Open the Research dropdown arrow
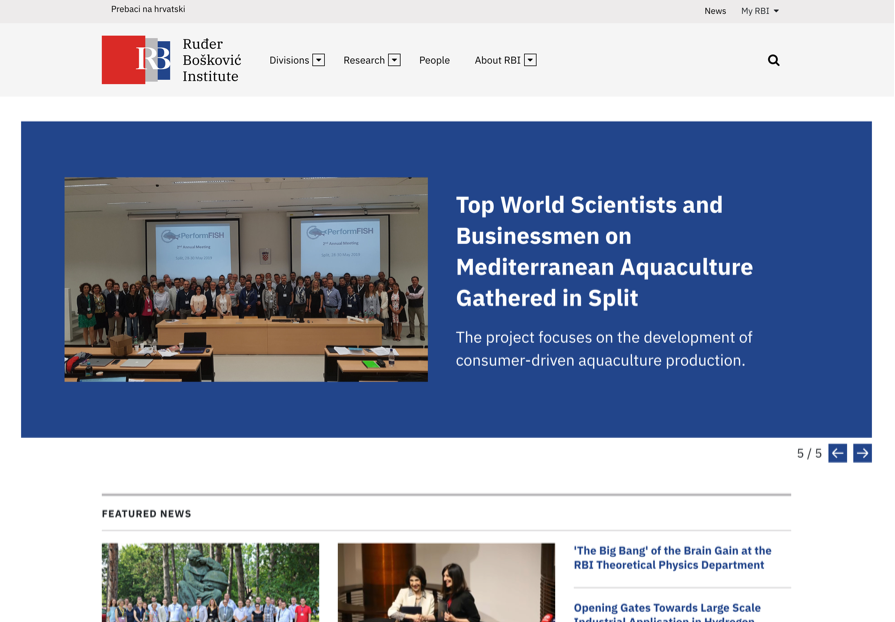The height and width of the screenshot is (622, 895). (394, 60)
